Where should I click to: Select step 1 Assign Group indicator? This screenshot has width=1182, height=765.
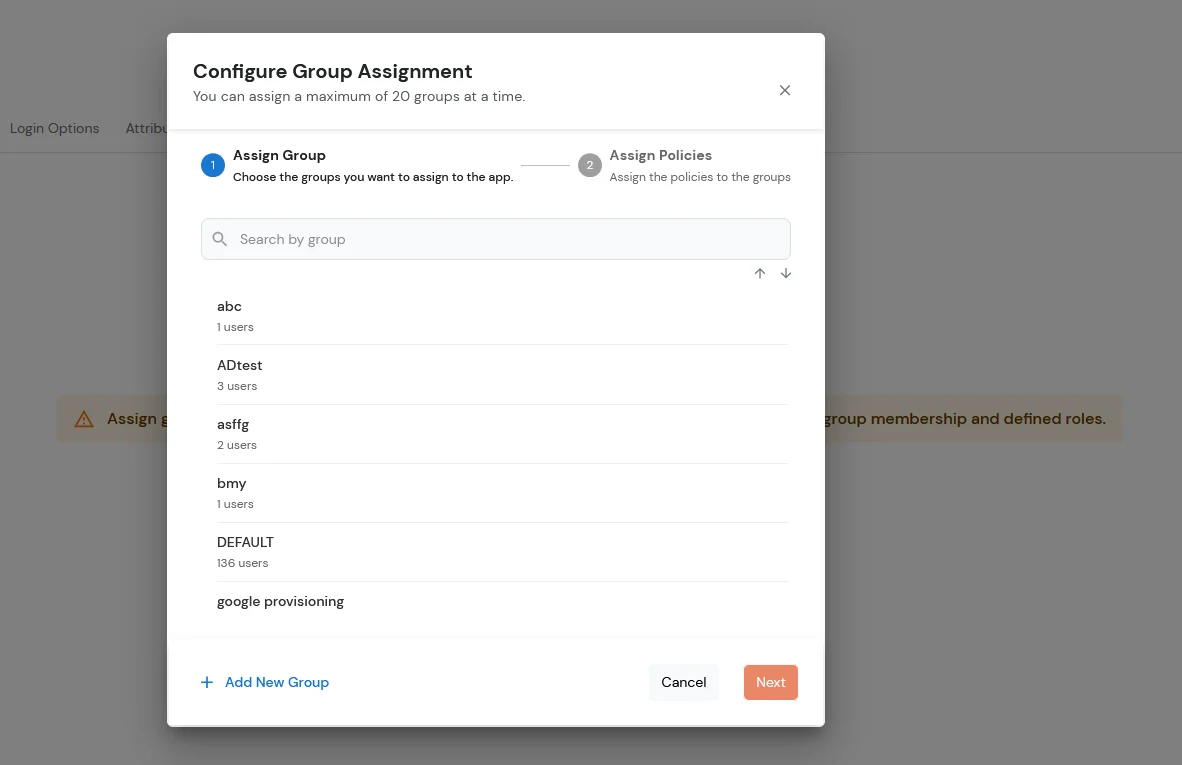(x=212, y=165)
